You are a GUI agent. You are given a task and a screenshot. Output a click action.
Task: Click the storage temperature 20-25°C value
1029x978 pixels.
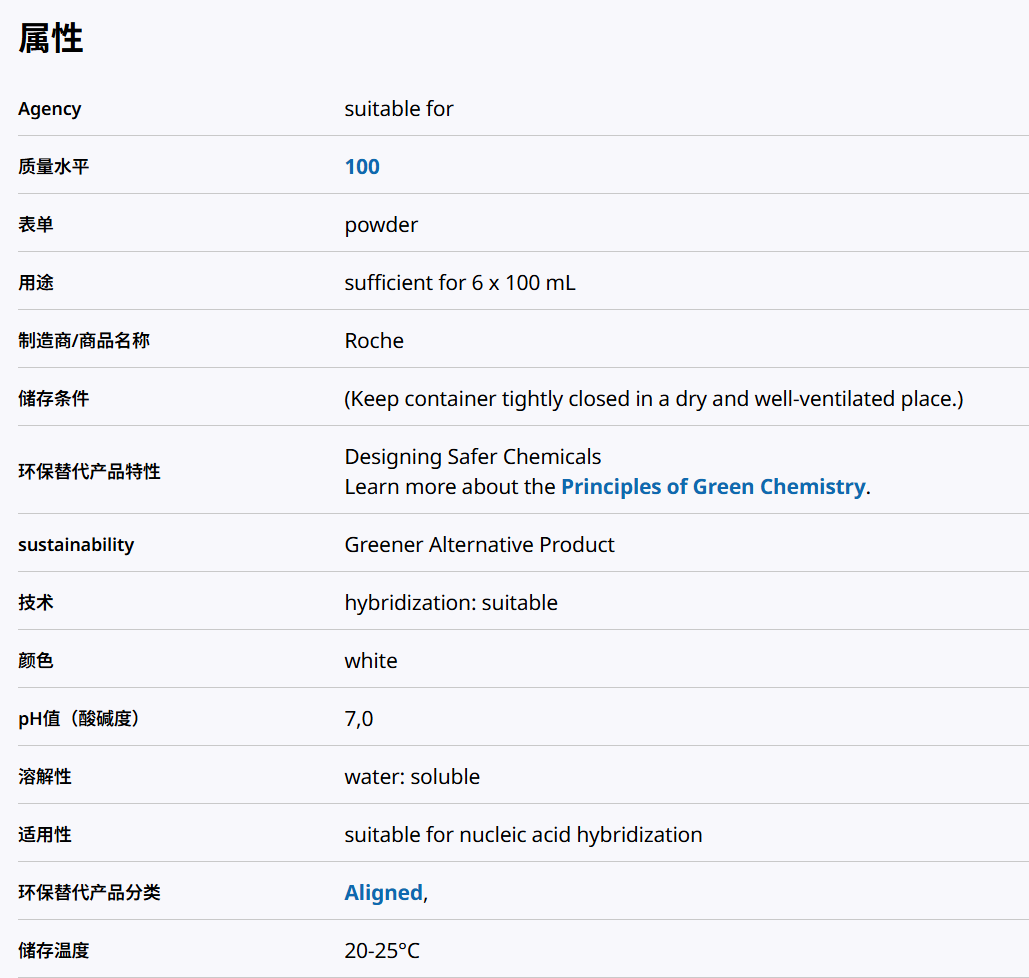pos(382,951)
